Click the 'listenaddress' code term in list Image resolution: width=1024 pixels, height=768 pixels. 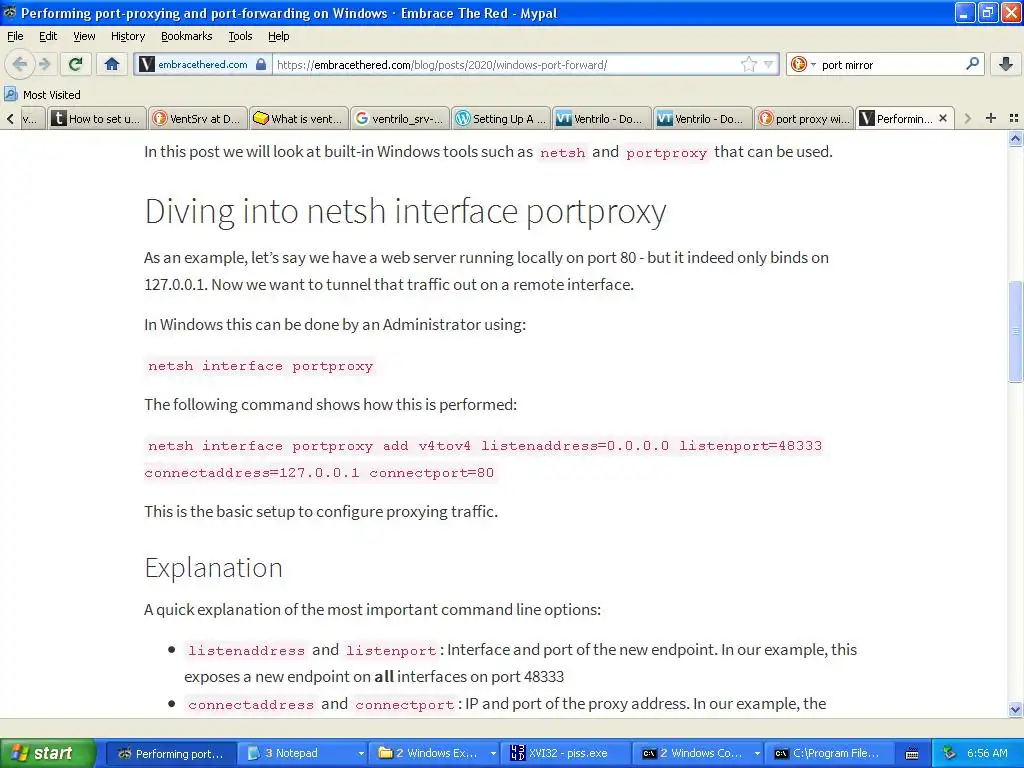(x=246, y=650)
